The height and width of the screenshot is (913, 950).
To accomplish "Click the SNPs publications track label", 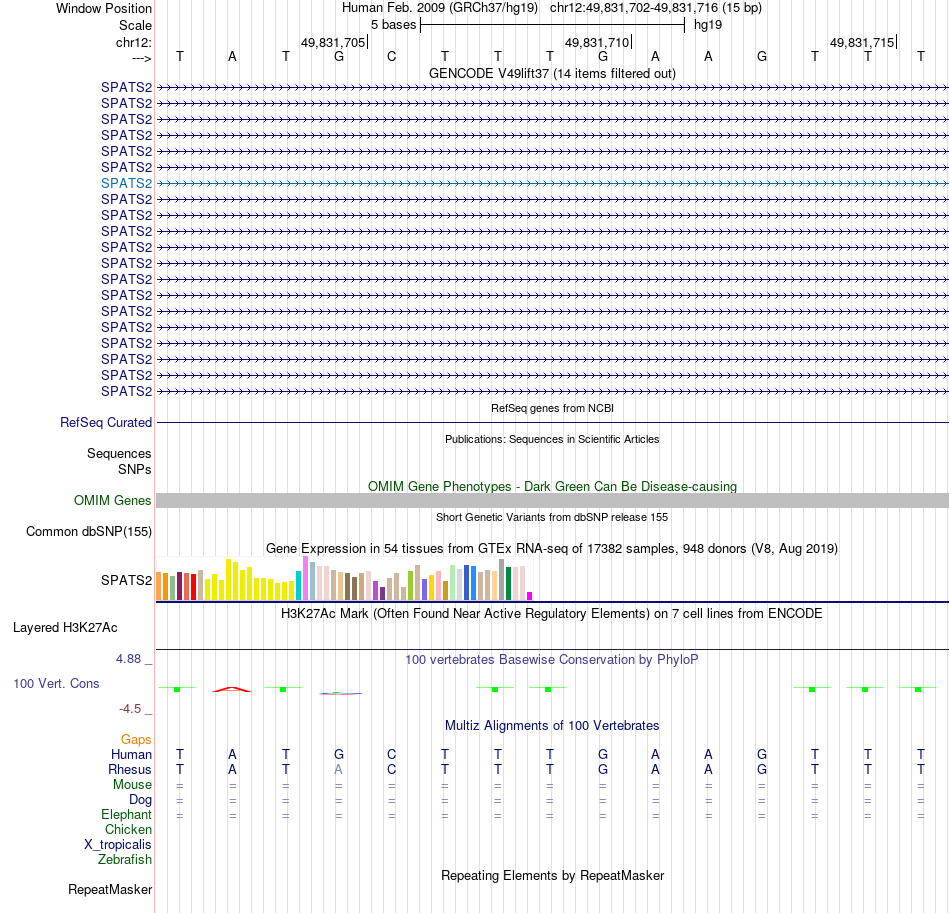I will [135, 469].
